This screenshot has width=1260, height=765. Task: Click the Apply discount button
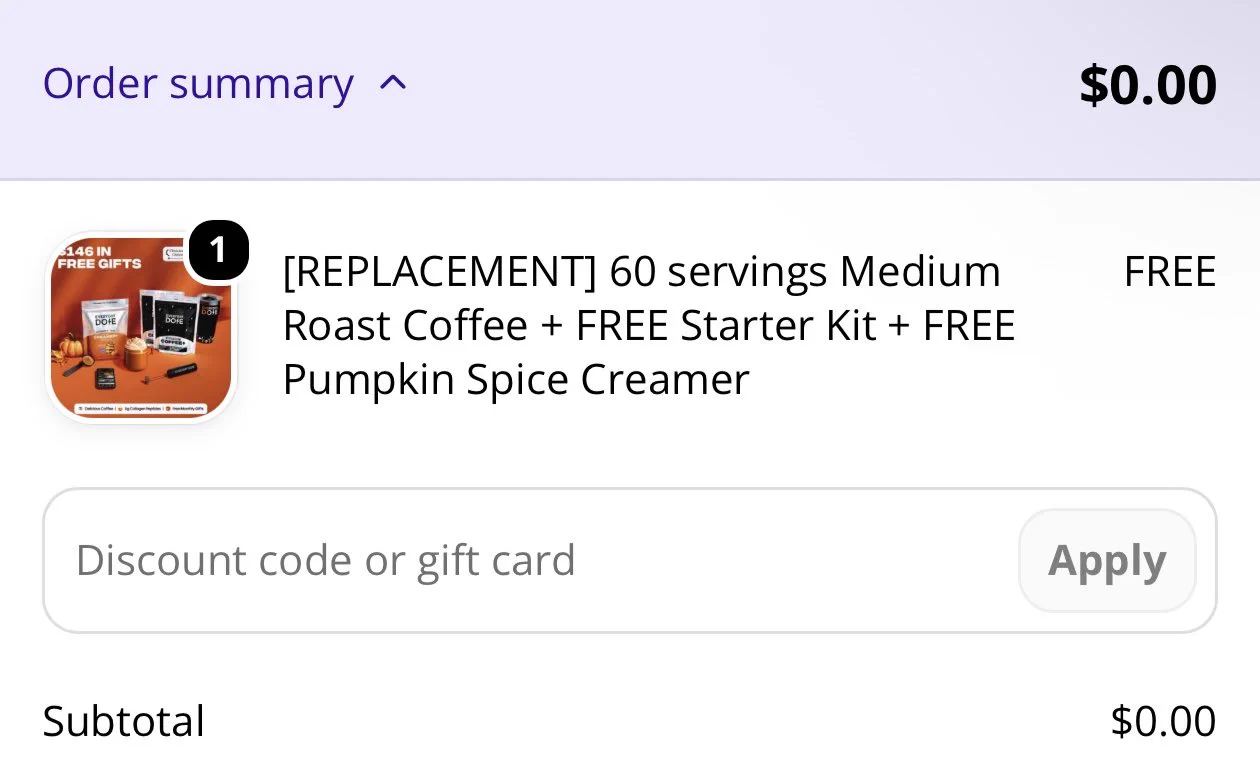(1107, 560)
